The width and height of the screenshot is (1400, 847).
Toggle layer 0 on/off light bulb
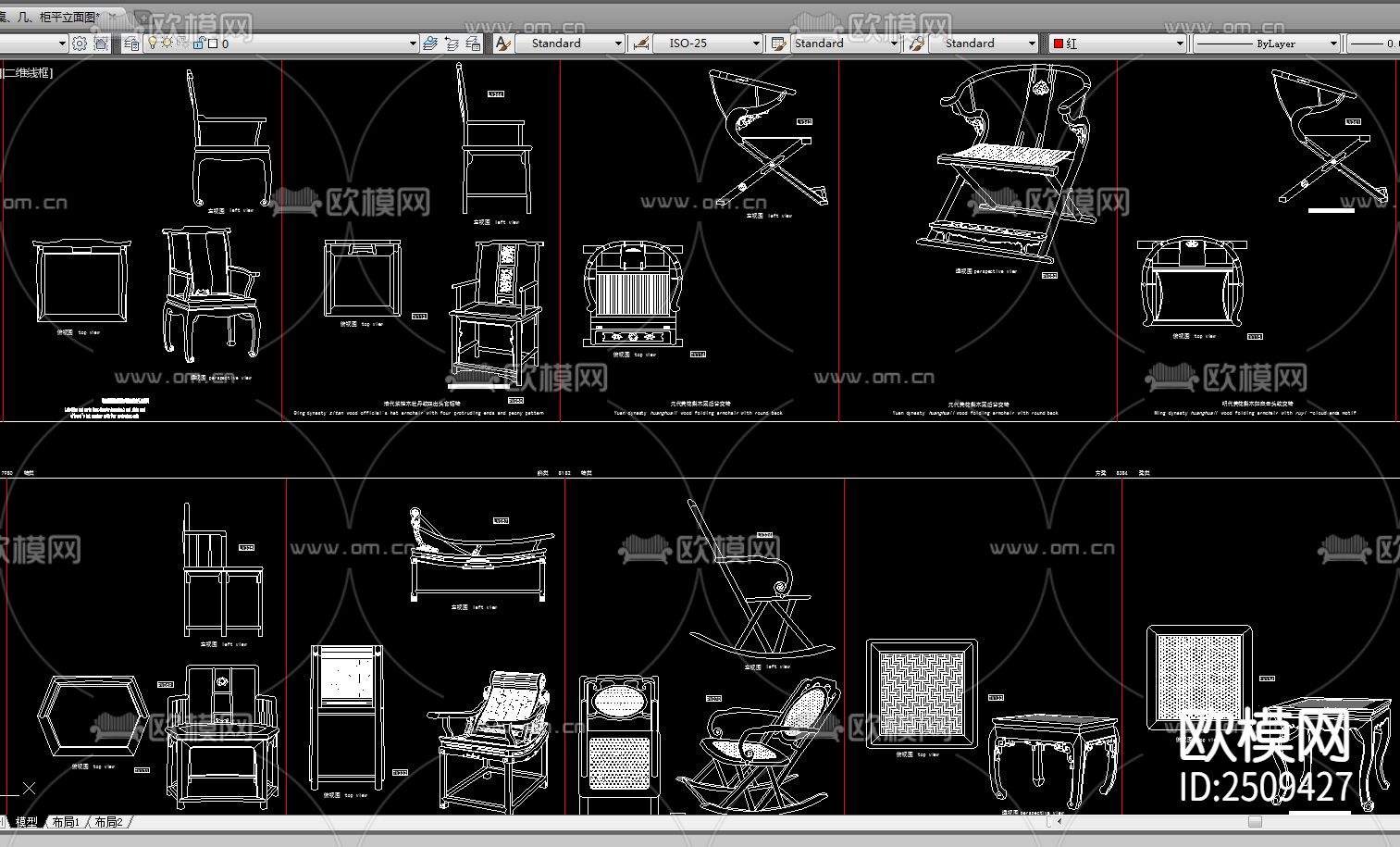[x=153, y=44]
